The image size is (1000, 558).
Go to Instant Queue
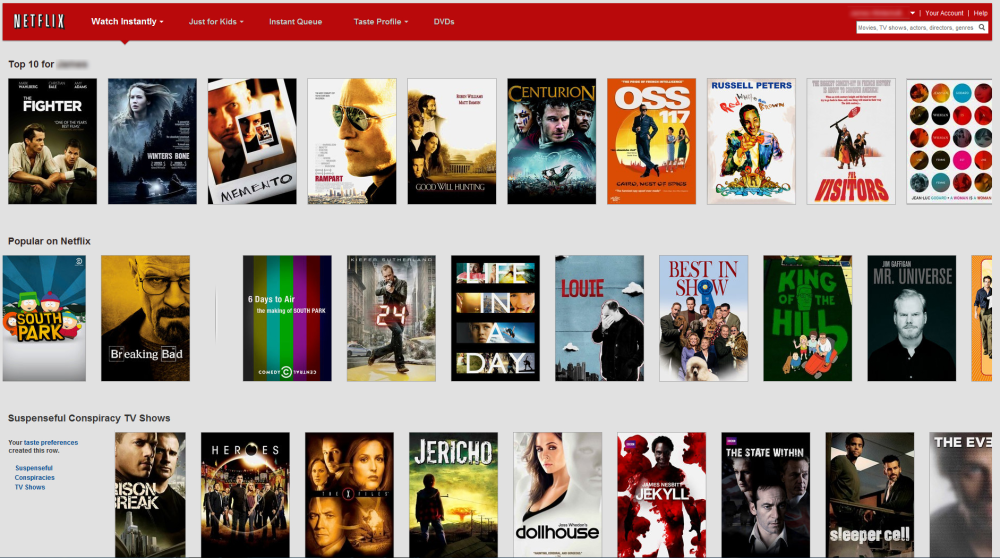pyautogui.click(x=295, y=22)
